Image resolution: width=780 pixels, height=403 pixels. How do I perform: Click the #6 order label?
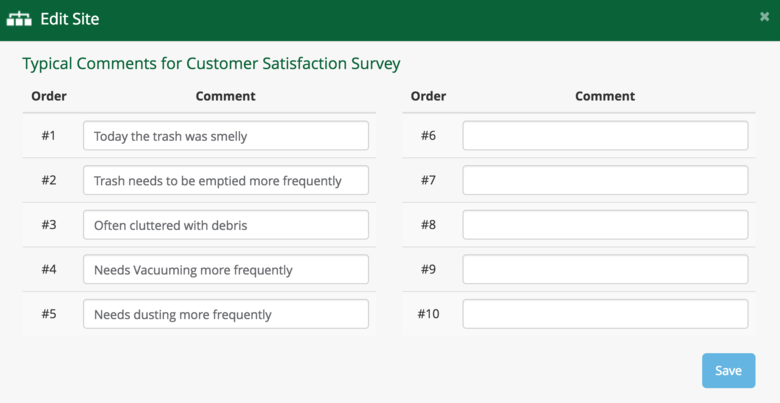coord(428,136)
